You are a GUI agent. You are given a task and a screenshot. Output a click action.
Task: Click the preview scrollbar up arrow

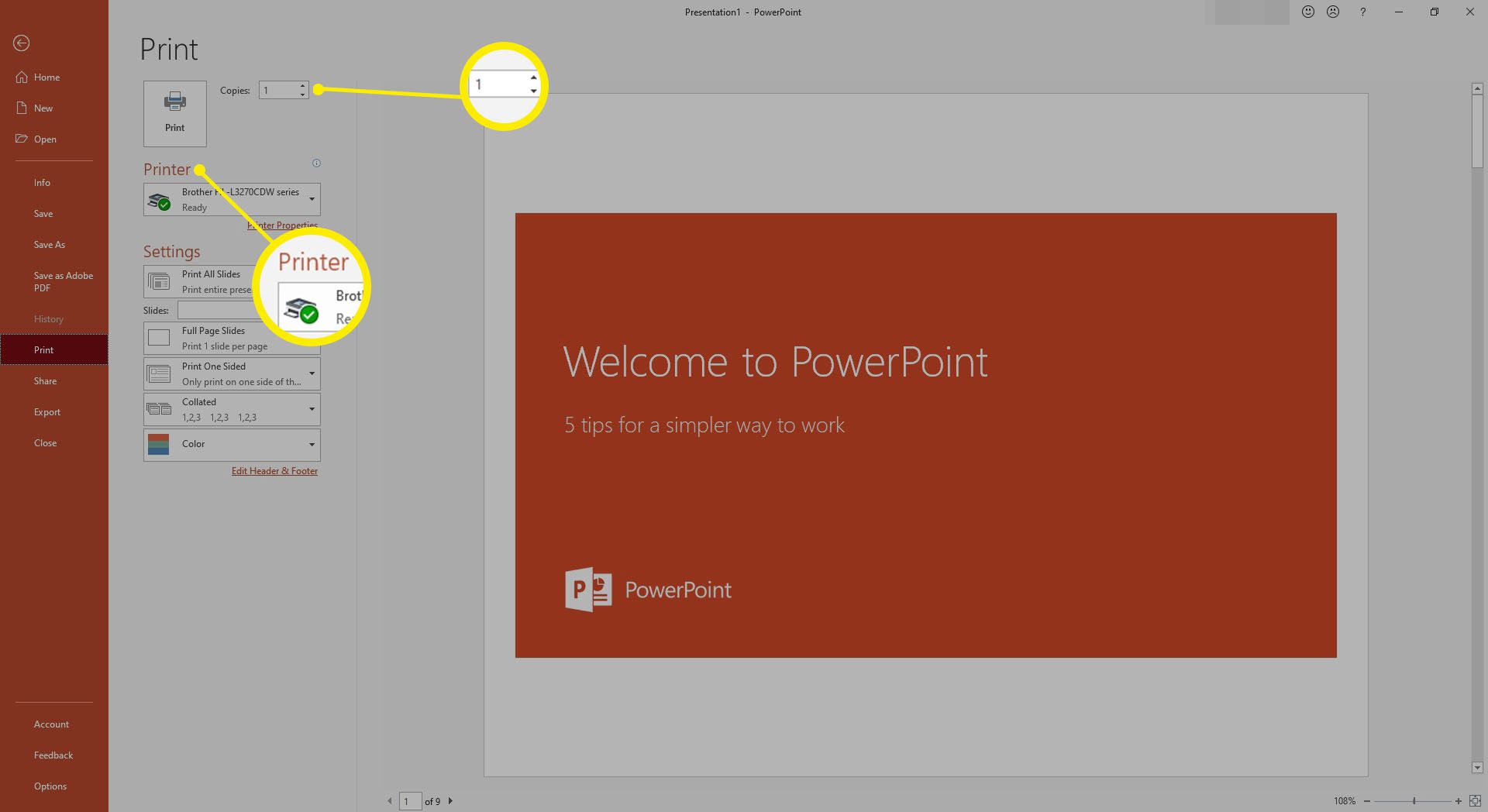1477,89
